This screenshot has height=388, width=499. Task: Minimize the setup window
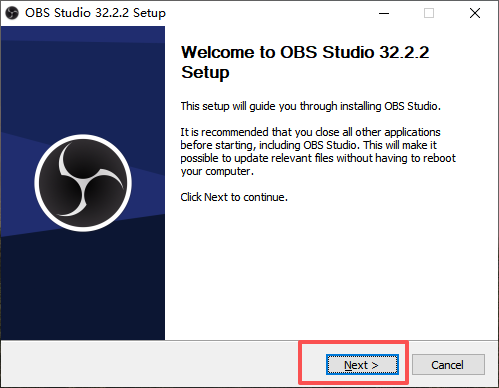click(384, 13)
